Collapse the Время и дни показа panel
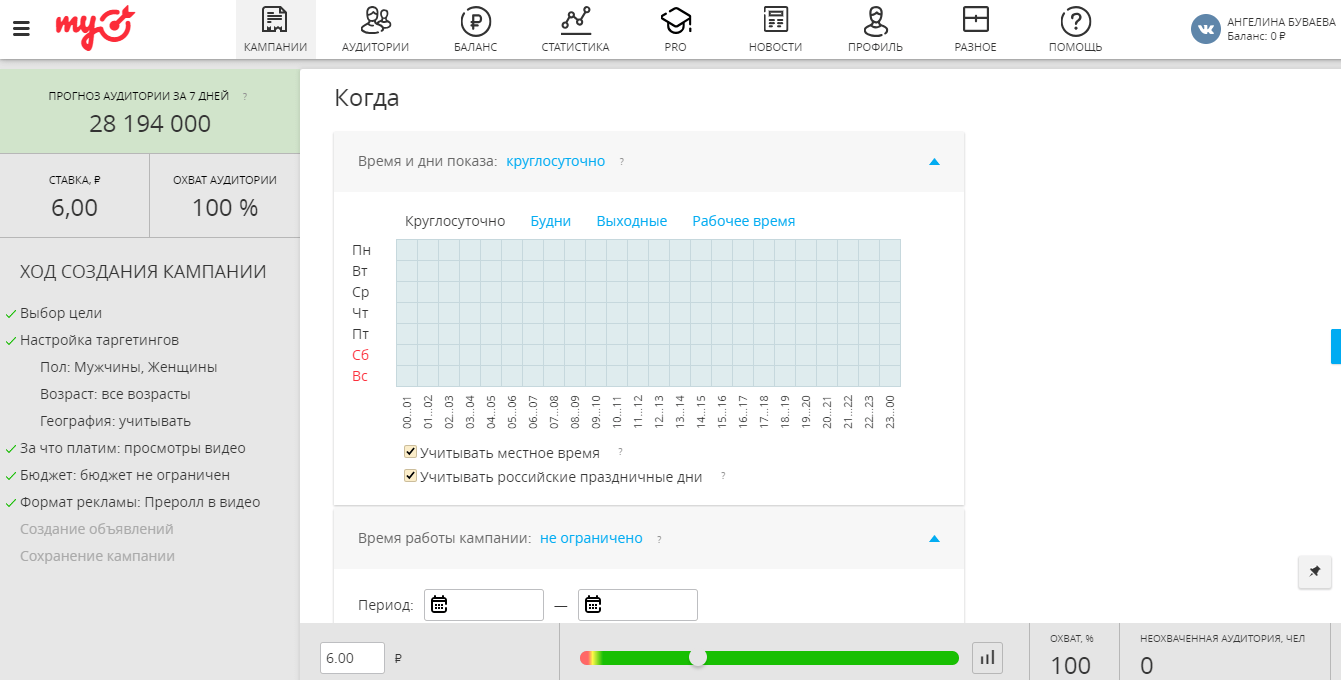 tap(934, 161)
